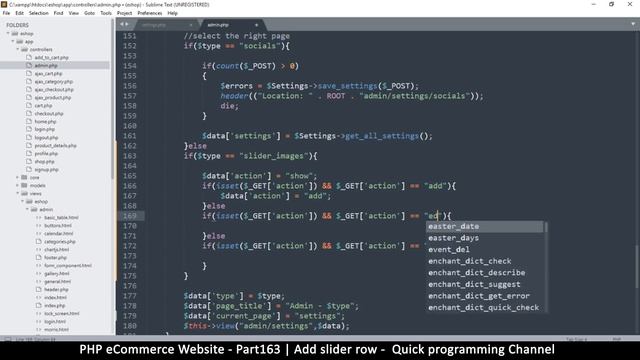This screenshot has height=360, width=640.
Task: Open calendar.html in the sidebar
Action: (58, 233)
